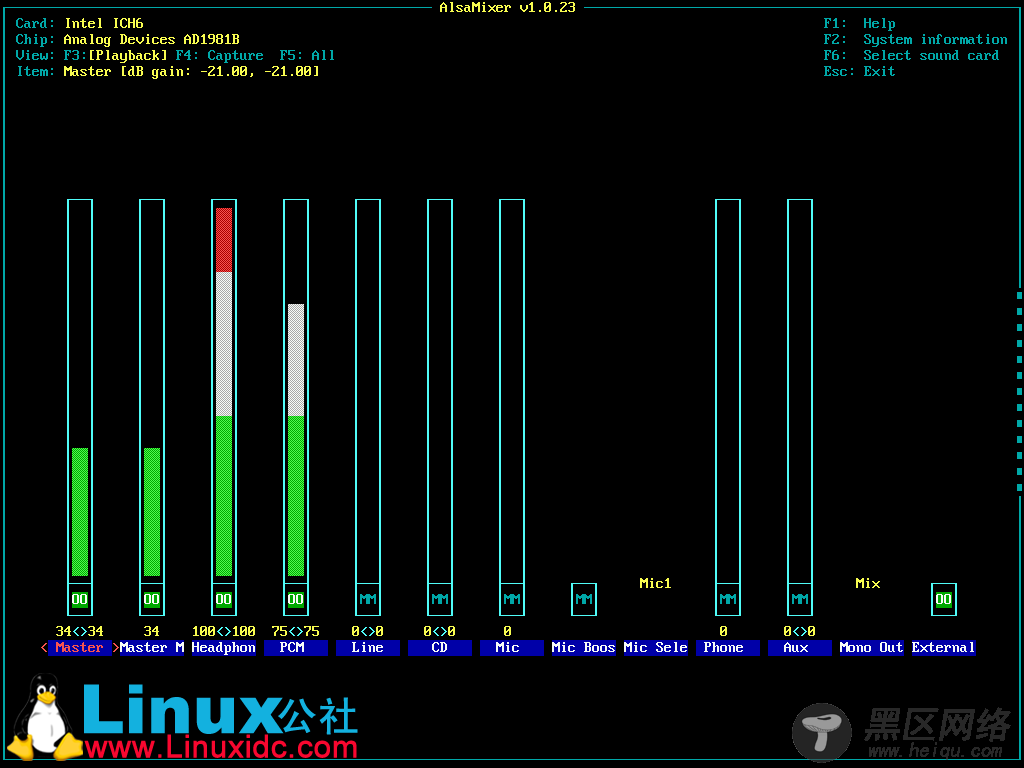
Task: Click the Aux volume bar
Action: (x=800, y=391)
